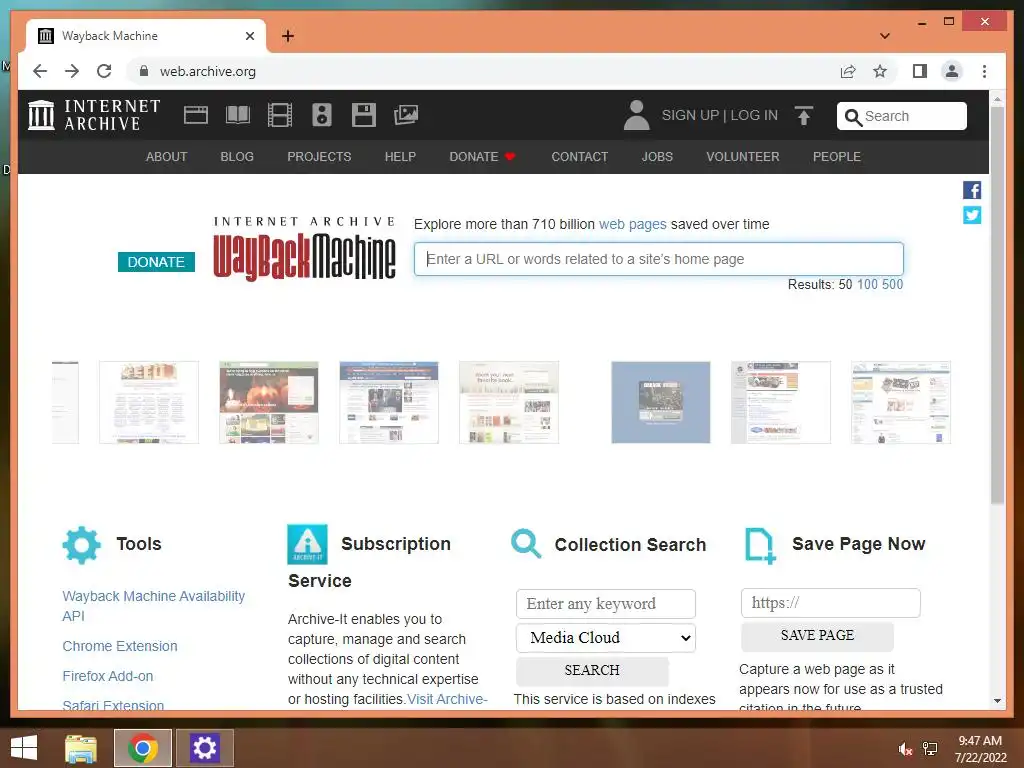Open the Chrome Extension link
Image resolution: width=1024 pixels, height=768 pixels.
120,647
